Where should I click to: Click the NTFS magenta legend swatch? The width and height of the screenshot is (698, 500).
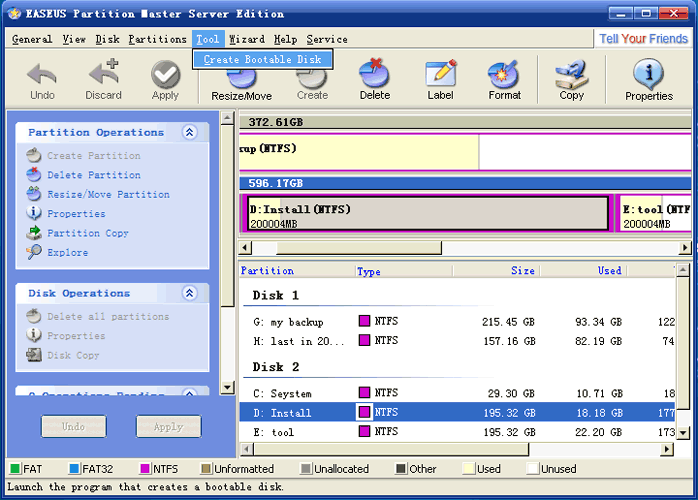click(x=145, y=468)
